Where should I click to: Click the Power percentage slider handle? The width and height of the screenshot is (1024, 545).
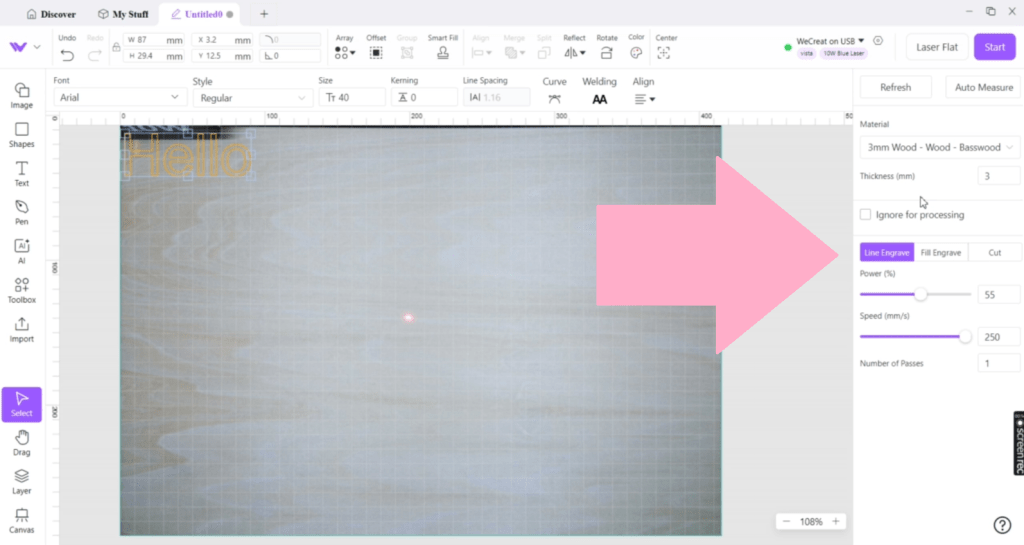point(921,294)
